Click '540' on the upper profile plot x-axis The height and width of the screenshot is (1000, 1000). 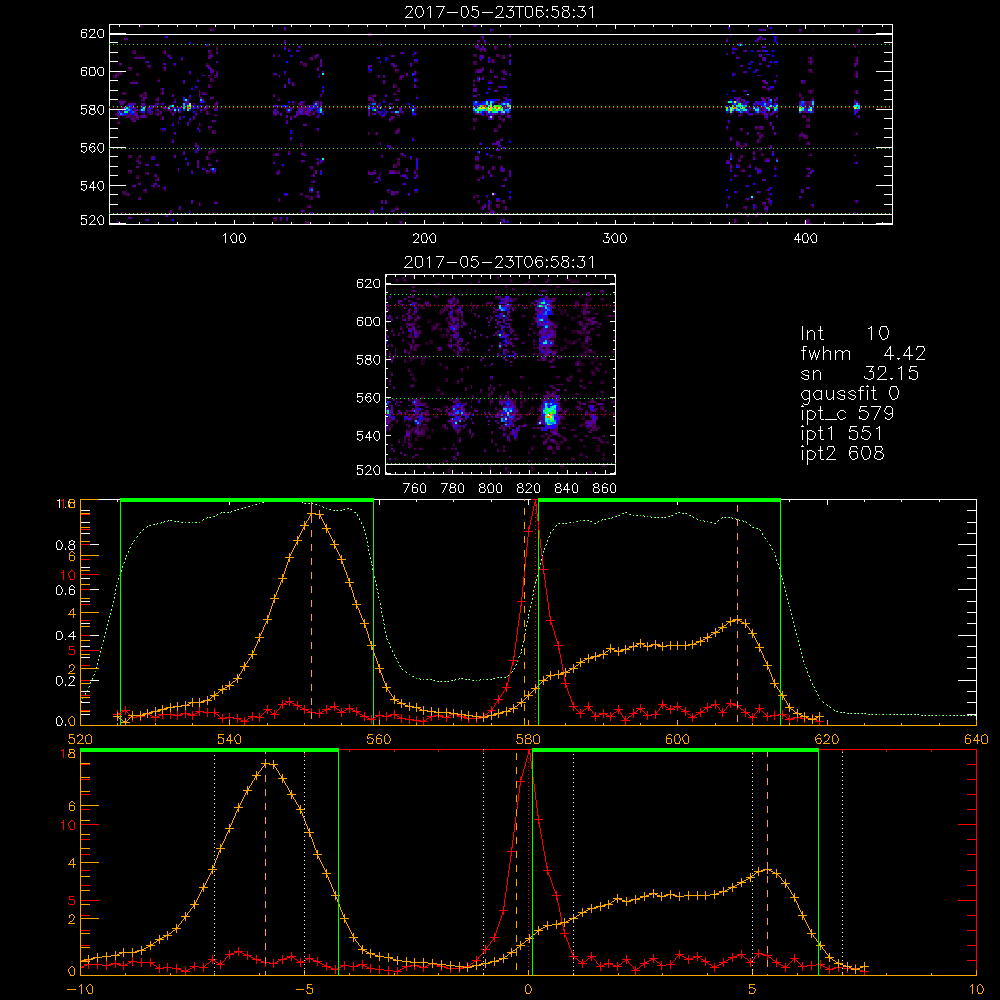click(230, 739)
